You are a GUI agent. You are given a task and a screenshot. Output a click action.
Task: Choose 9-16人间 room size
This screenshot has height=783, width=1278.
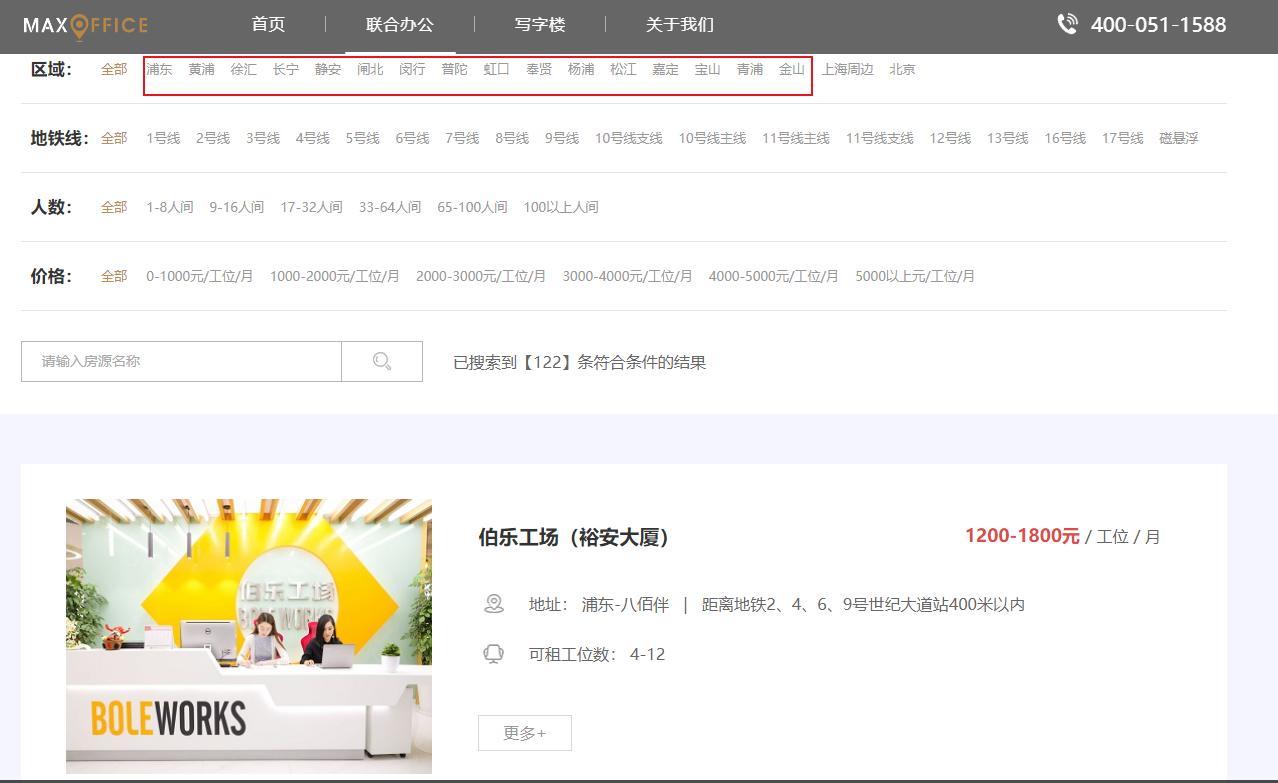coord(237,207)
